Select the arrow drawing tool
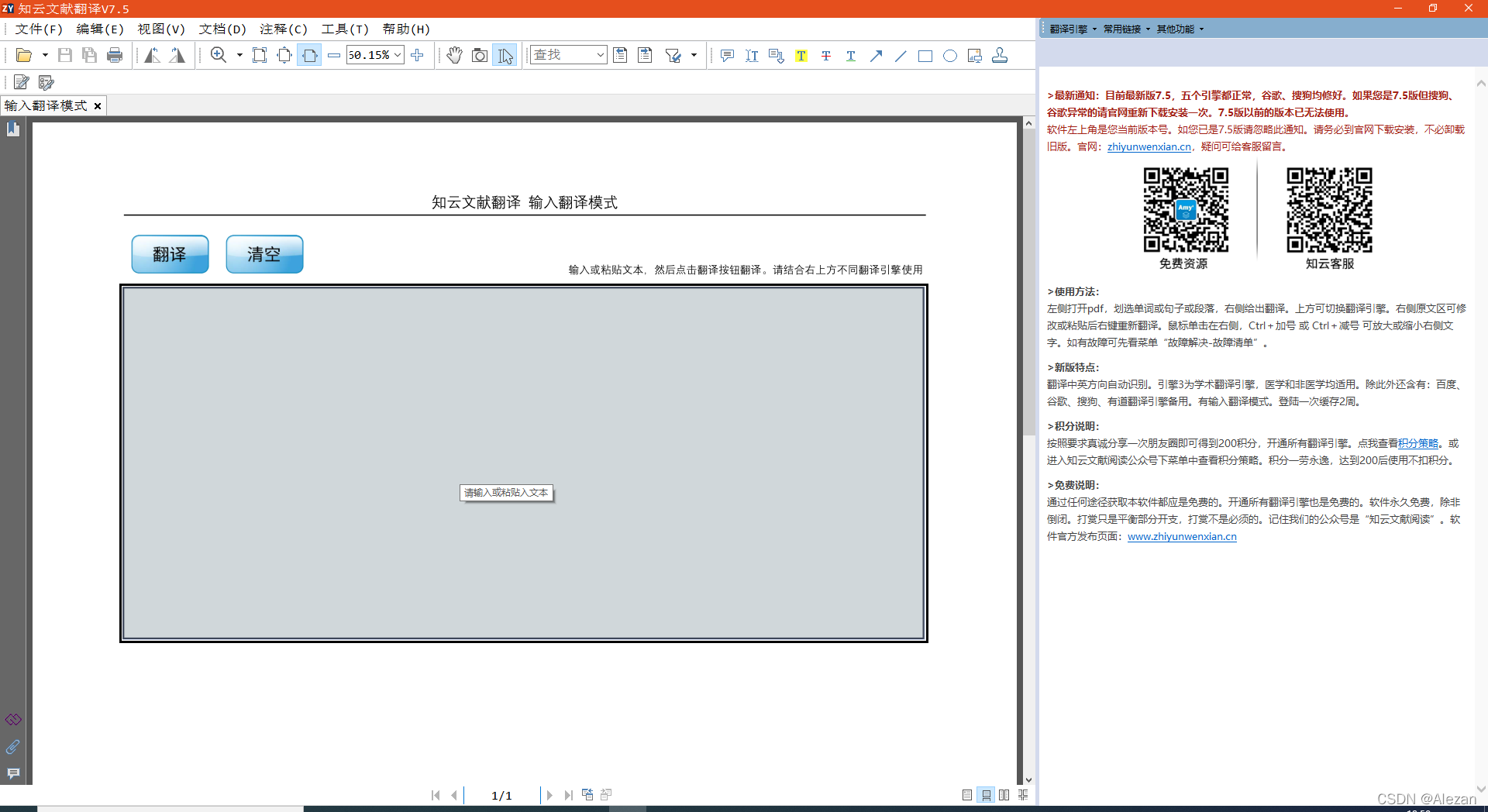The width and height of the screenshot is (1488, 812). (876, 55)
